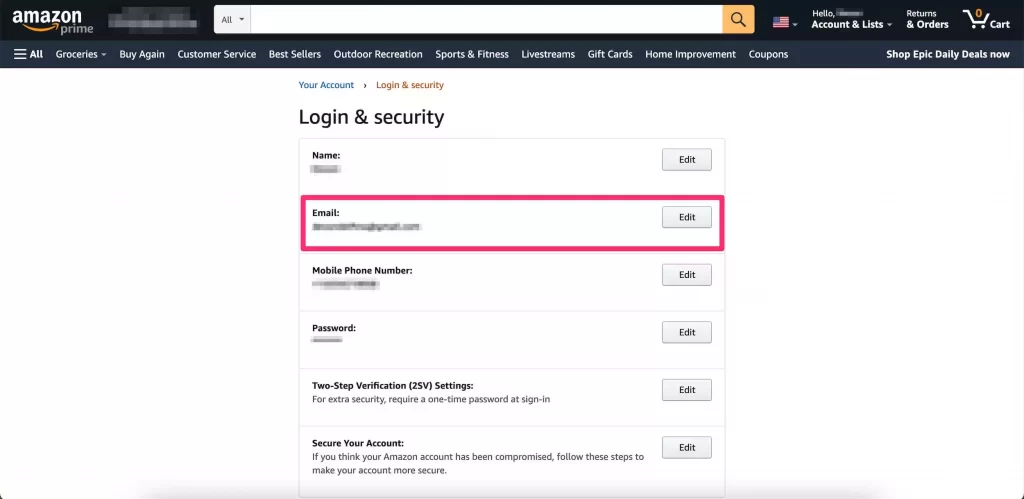Screen dimensions: 1024x499
Task: Open the Best Sellers nav item
Action: tap(295, 54)
